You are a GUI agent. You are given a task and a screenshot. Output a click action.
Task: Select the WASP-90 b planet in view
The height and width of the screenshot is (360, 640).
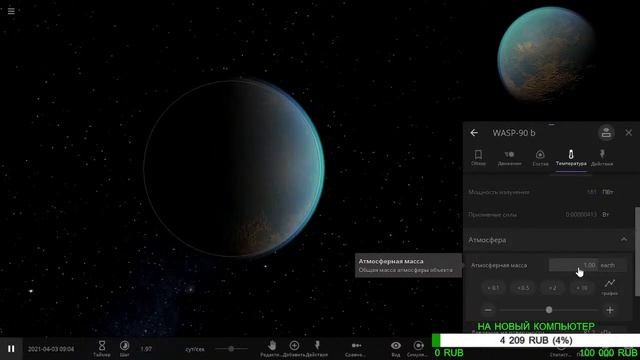(x=234, y=168)
